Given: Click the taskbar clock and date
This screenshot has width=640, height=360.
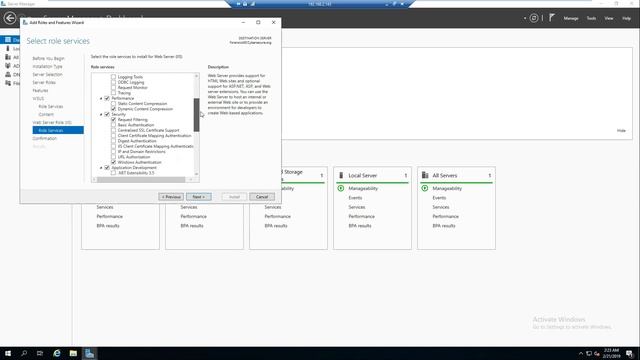Looking at the screenshot, I should click(611, 353).
